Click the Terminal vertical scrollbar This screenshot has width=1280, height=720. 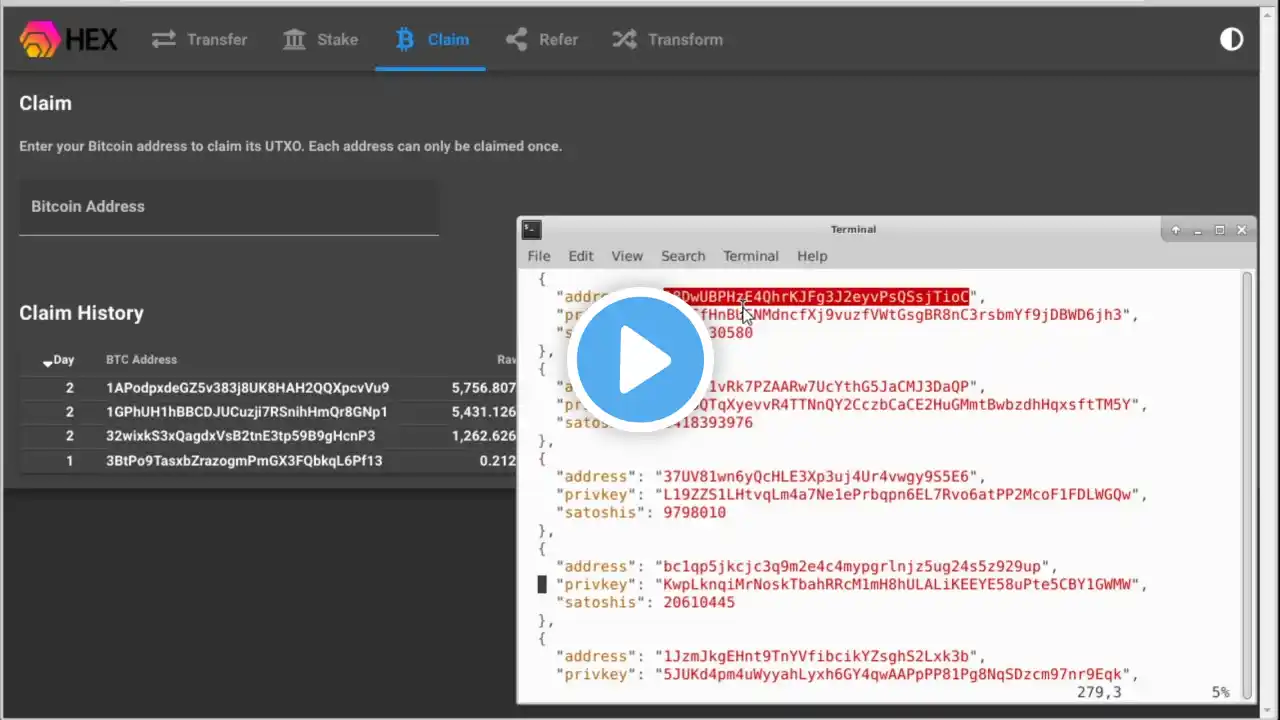click(1247, 485)
